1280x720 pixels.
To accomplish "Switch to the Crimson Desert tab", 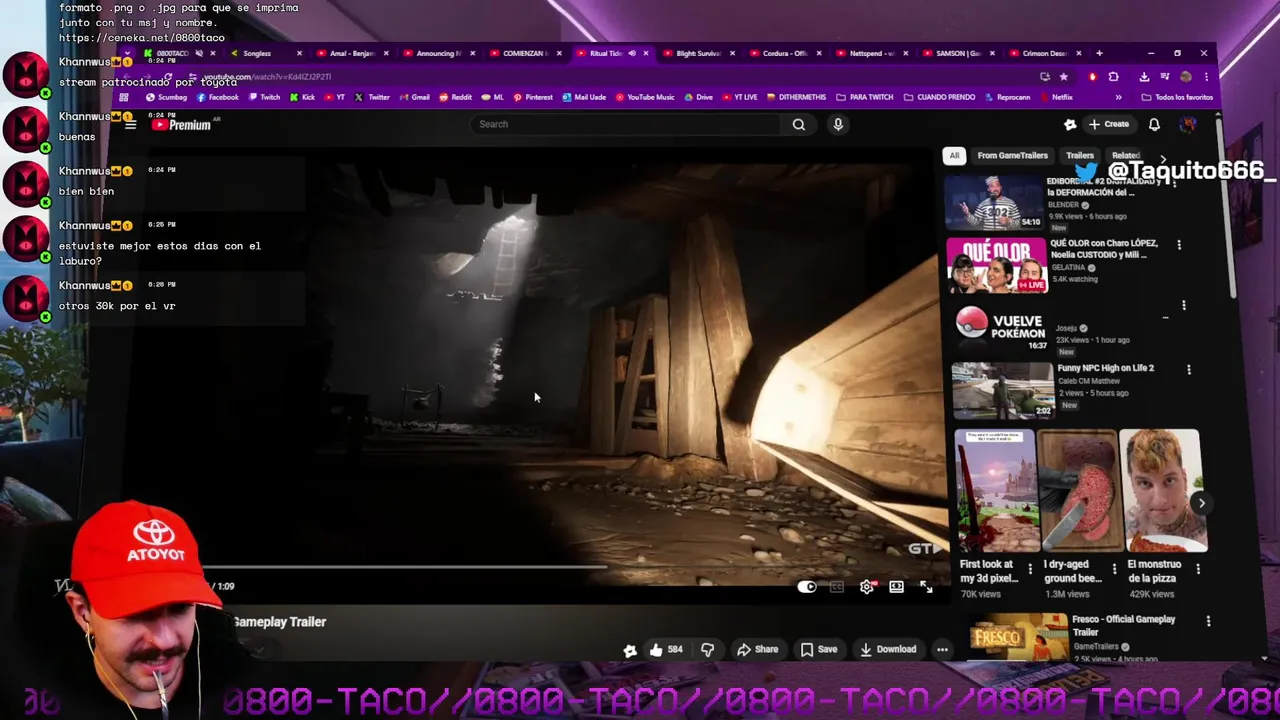I will (1044, 53).
